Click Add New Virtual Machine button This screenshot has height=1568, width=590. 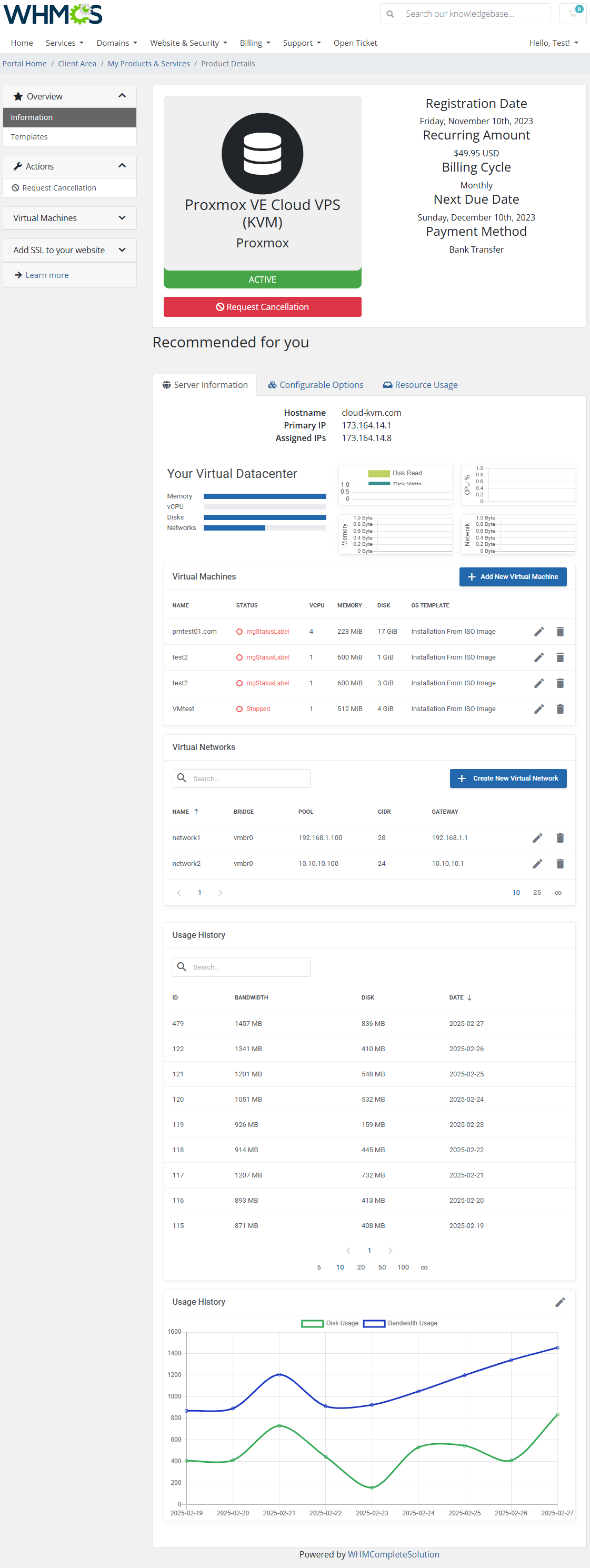(x=513, y=577)
